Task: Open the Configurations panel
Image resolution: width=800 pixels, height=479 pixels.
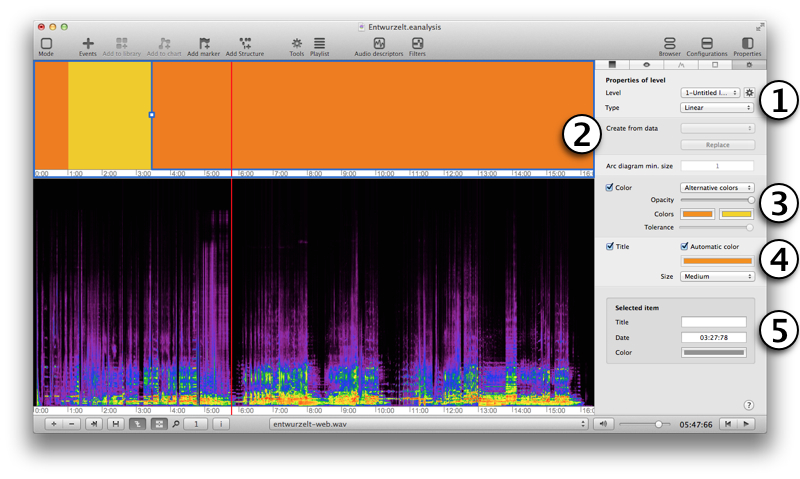Action: (x=707, y=44)
